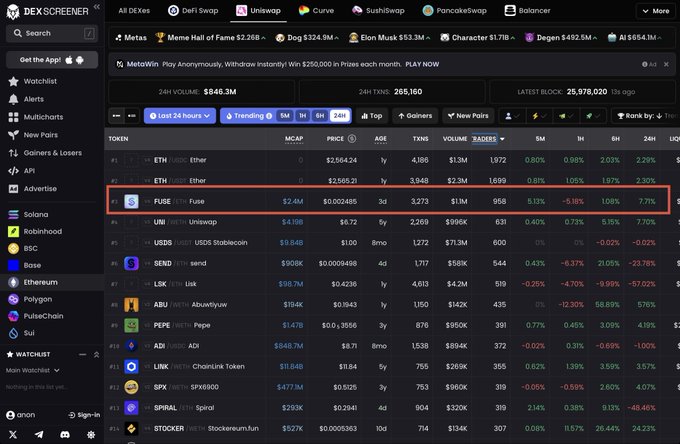The image size is (680, 444).
Task: Expand the Dog $324.9M meta
Action: pyautogui.click(x=307, y=38)
